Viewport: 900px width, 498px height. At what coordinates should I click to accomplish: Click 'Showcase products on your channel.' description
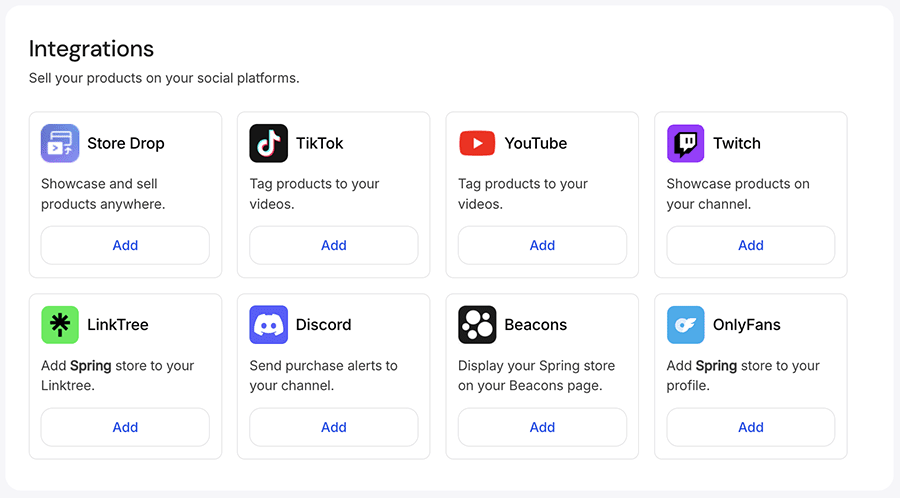738,194
